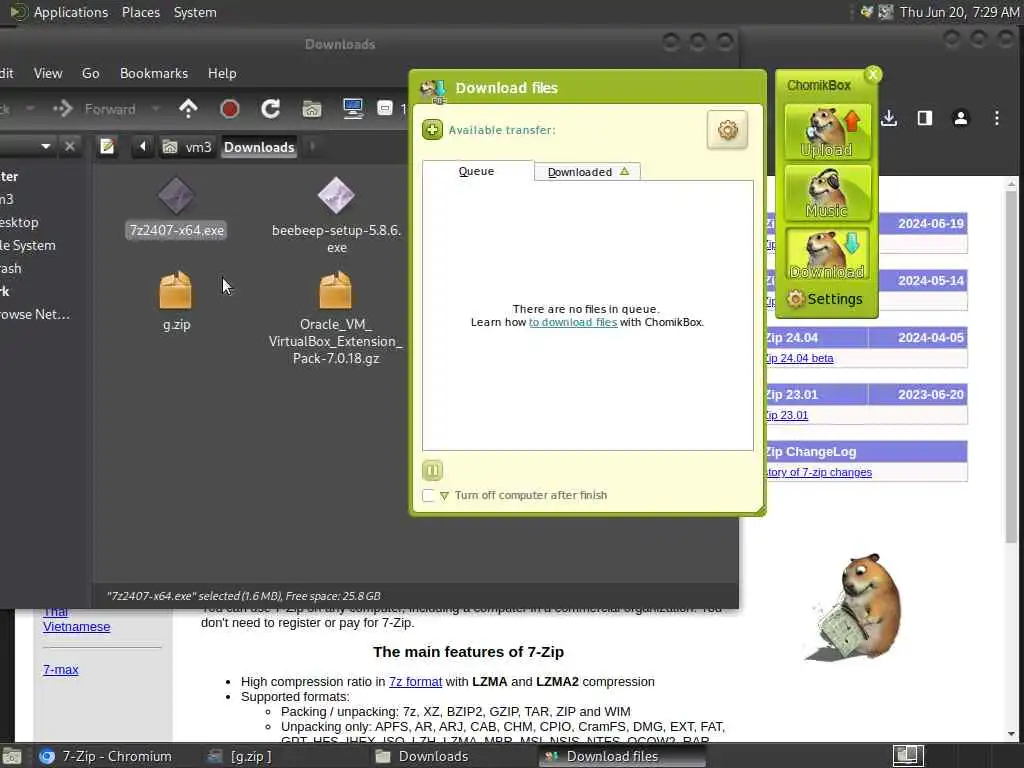Screen dimensions: 1024x768
Task: Click the file manager Up arrow icon
Action: 189,108
